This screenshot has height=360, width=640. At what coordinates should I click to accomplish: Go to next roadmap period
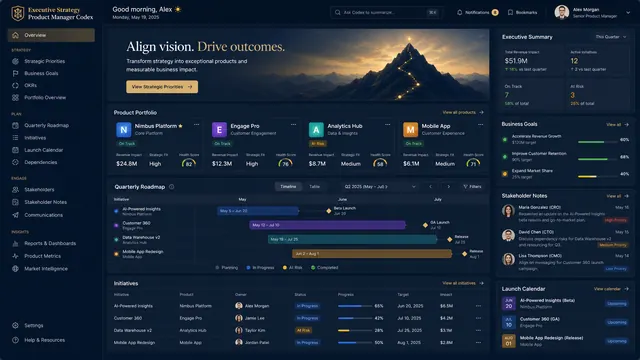tap(448, 187)
